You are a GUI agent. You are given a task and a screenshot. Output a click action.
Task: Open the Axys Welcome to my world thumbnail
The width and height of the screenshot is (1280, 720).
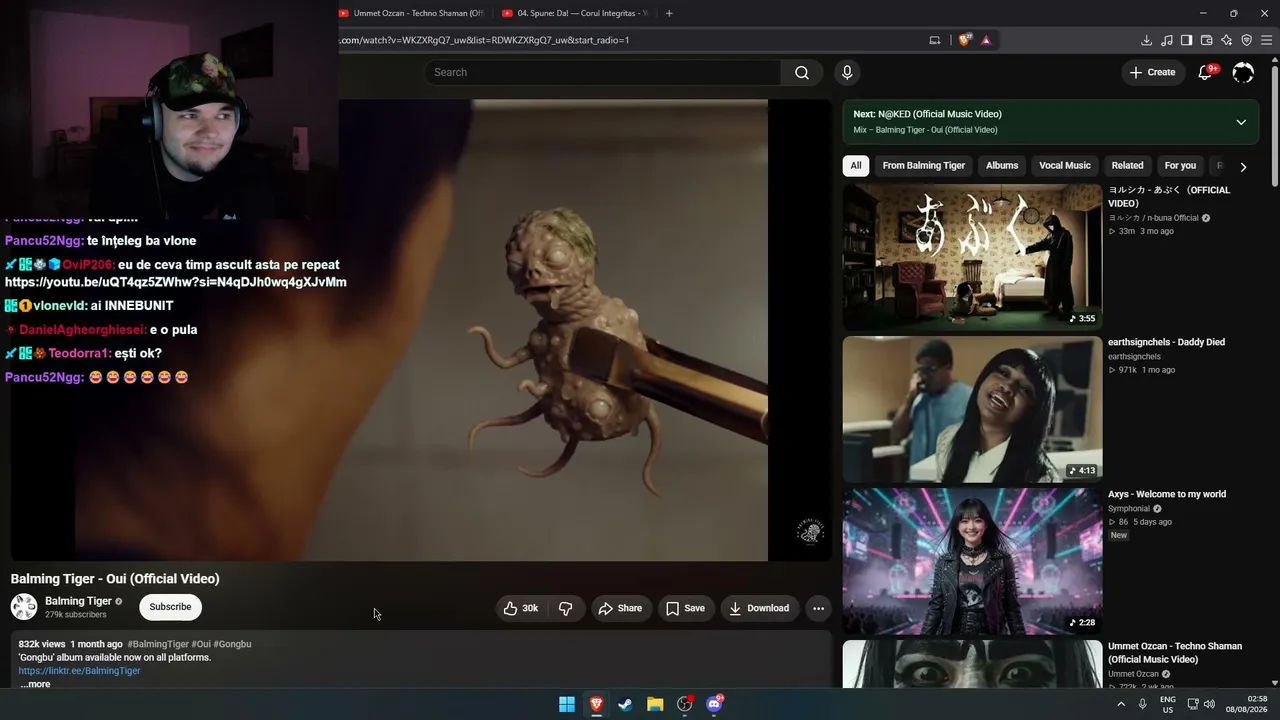(972, 561)
